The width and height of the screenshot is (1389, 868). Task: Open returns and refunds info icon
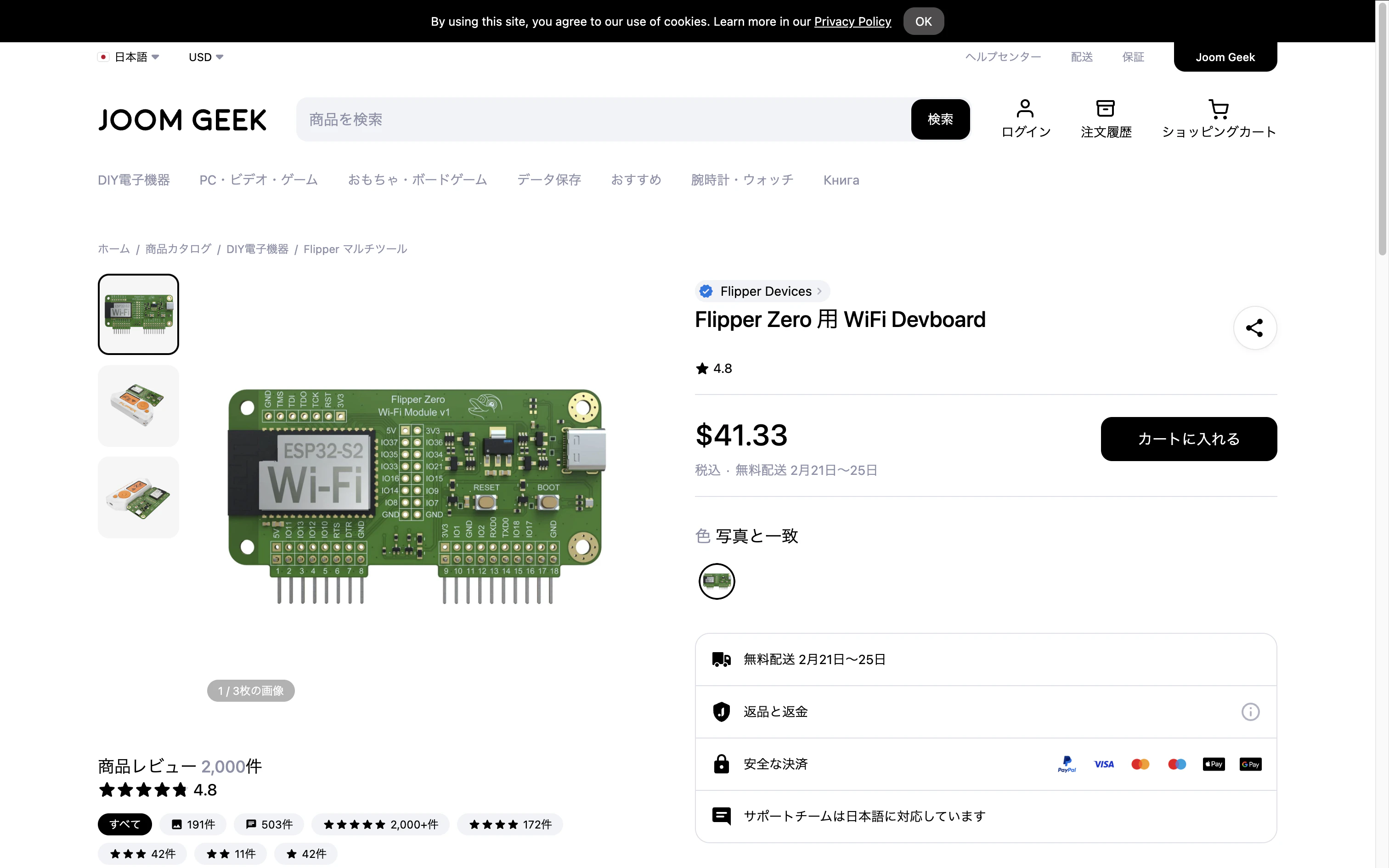(x=1250, y=712)
